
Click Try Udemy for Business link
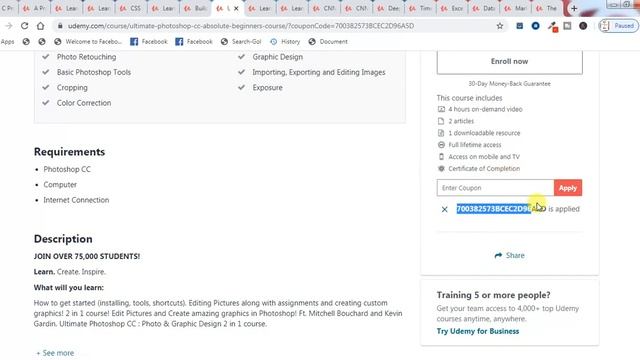478,331
